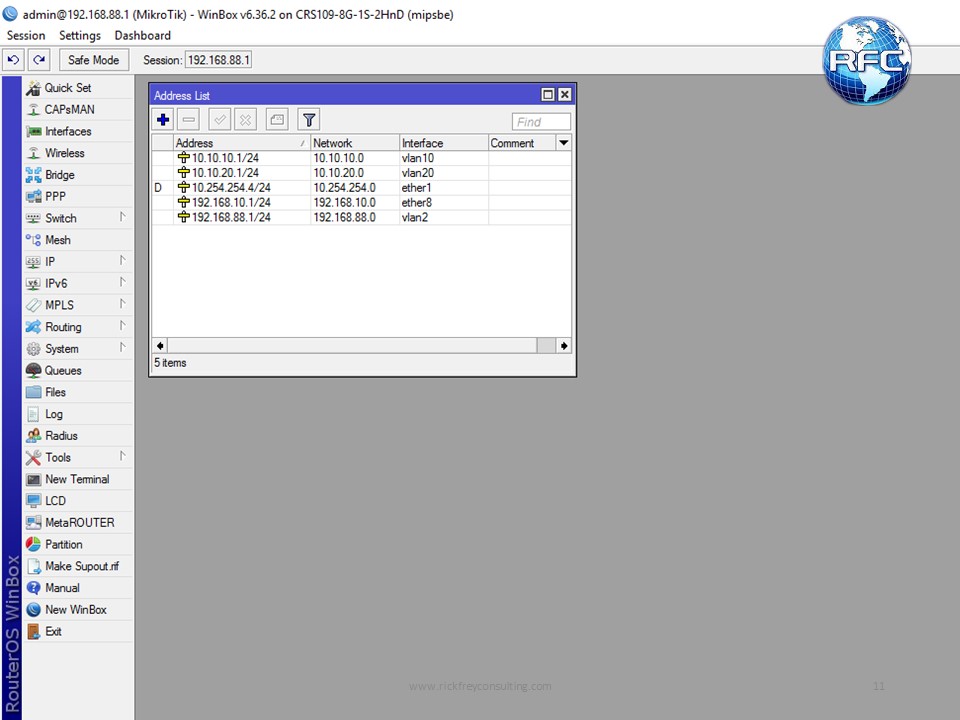The height and width of the screenshot is (720, 960).
Task: Expand the Tools submenu
Action: point(78,457)
